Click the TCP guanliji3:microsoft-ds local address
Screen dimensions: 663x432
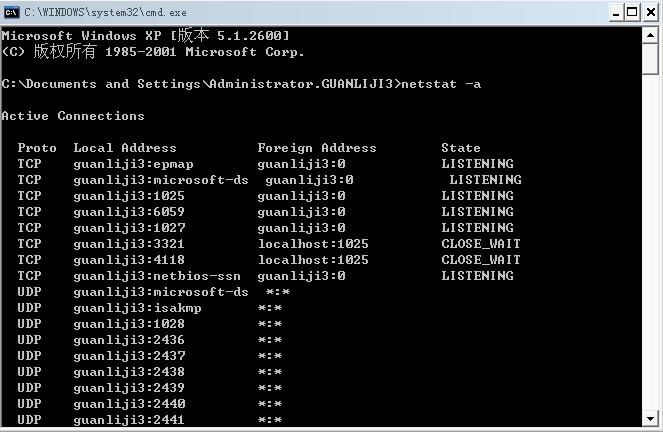(161, 180)
